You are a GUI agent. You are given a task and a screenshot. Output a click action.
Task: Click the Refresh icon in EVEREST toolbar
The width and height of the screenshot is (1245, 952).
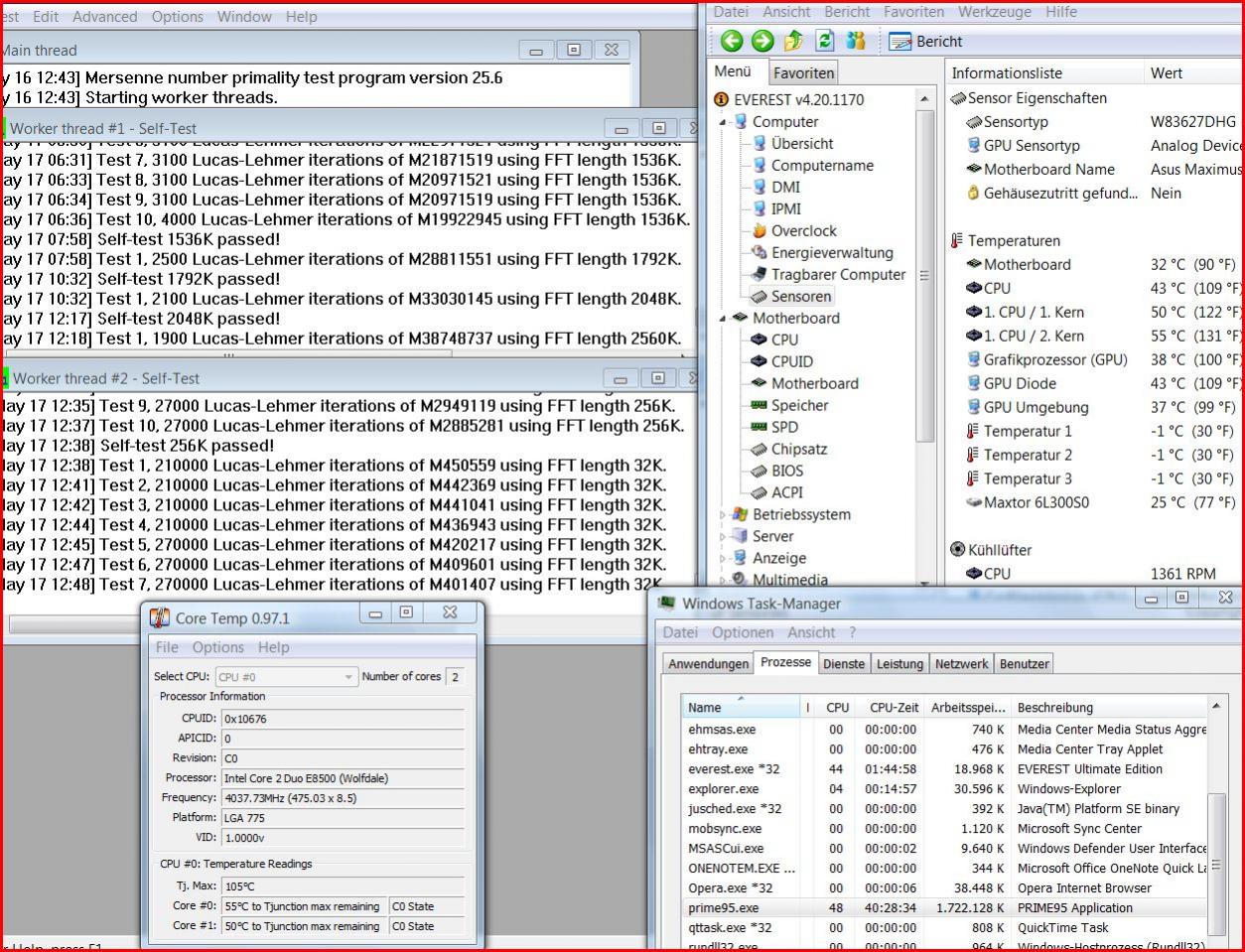tap(824, 41)
